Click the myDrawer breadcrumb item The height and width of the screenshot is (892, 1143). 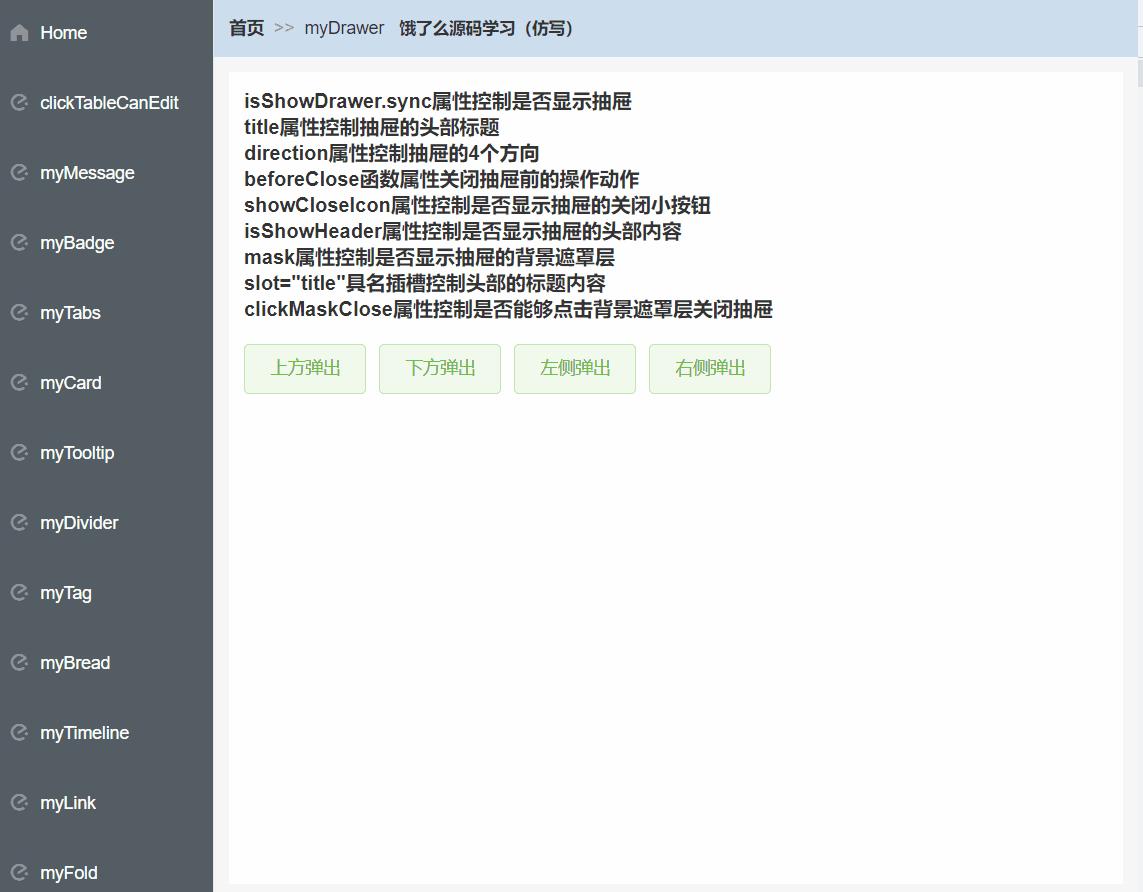pyautogui.click(x=344, y=28)
